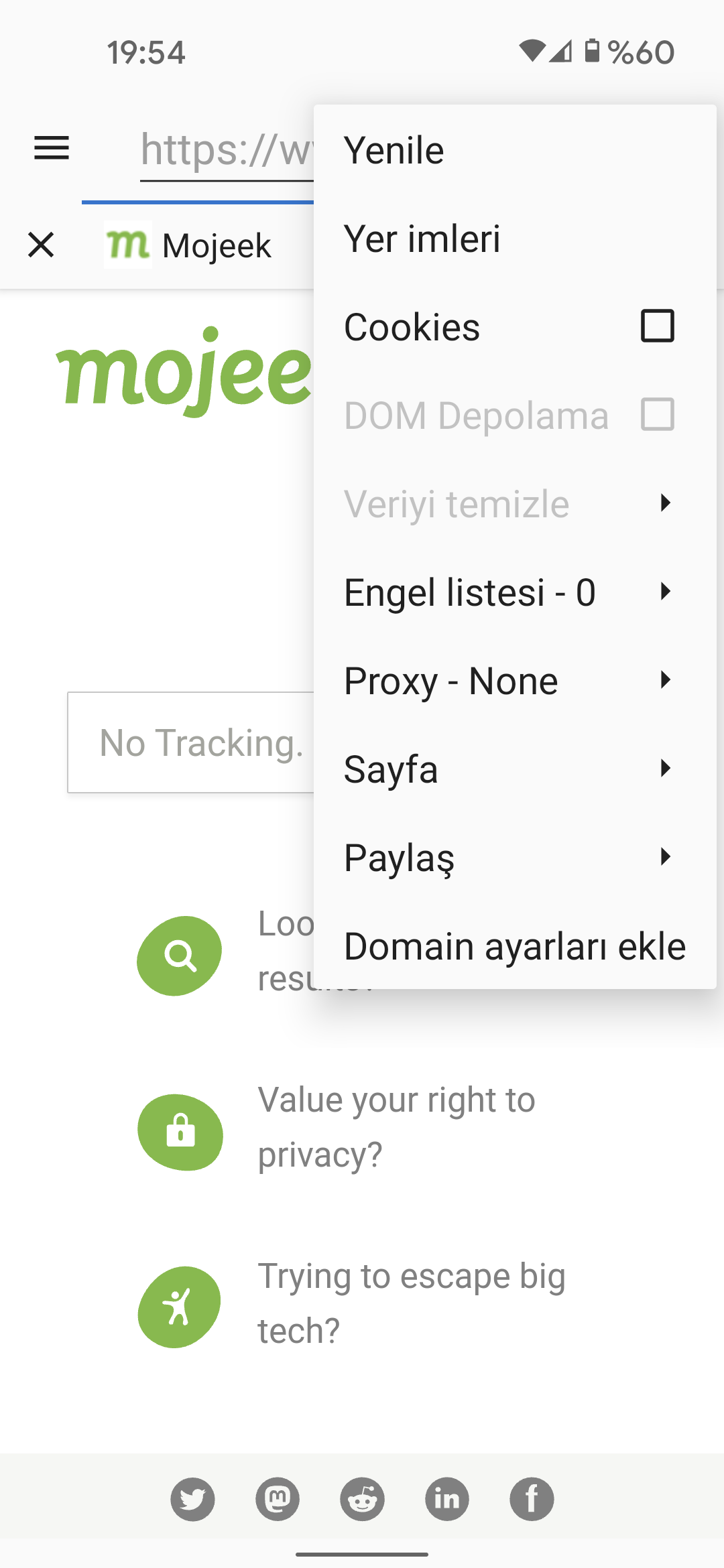Toggle the DOM Depolama checkbox
Image resolution: width=724 pixels, height=1568 pixels.
click(x=657, y=415)
